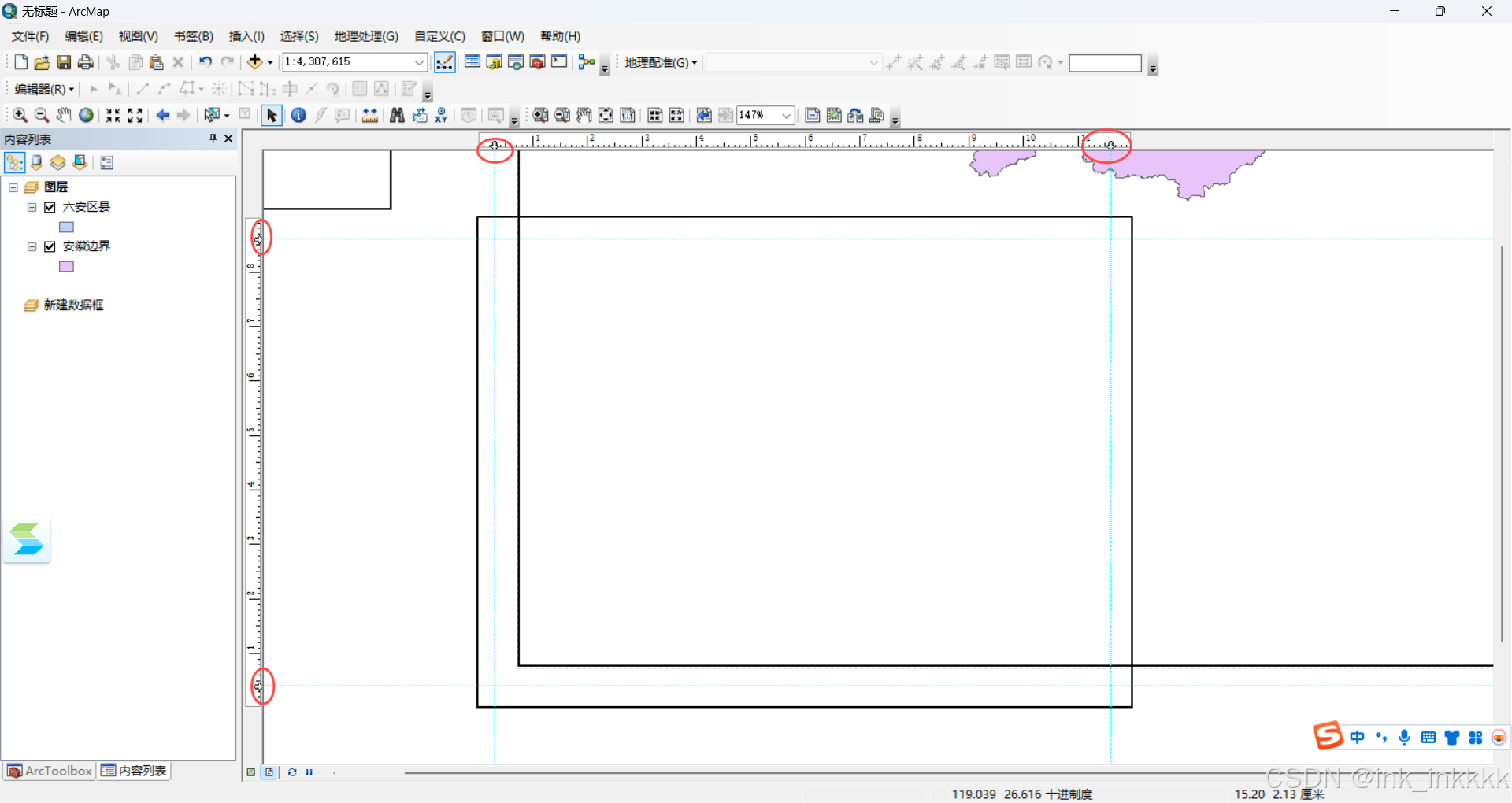Create a new map document
The height and width of the screenshot is (803, 1512).
pos(21,62)
